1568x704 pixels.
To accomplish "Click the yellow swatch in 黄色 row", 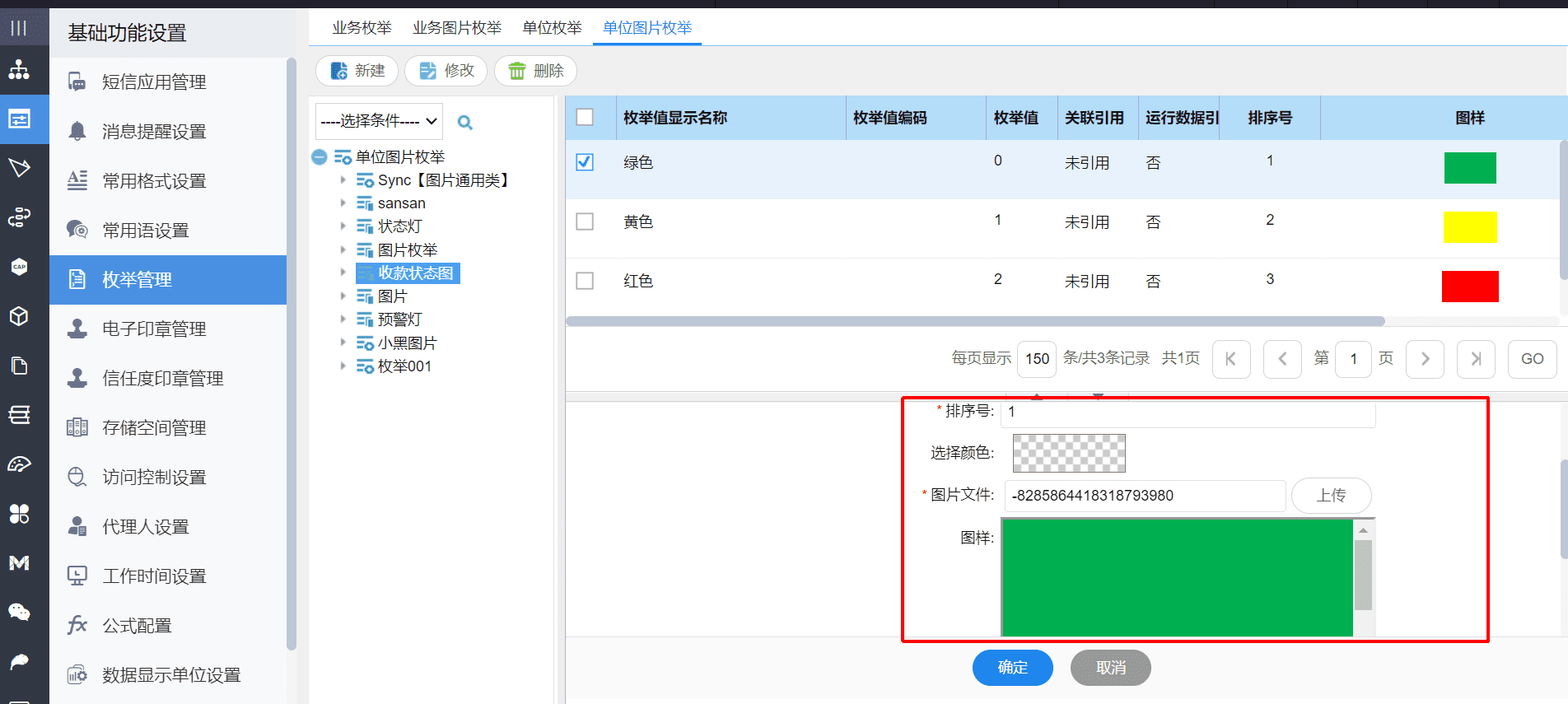I will (x=1470, y=227).
